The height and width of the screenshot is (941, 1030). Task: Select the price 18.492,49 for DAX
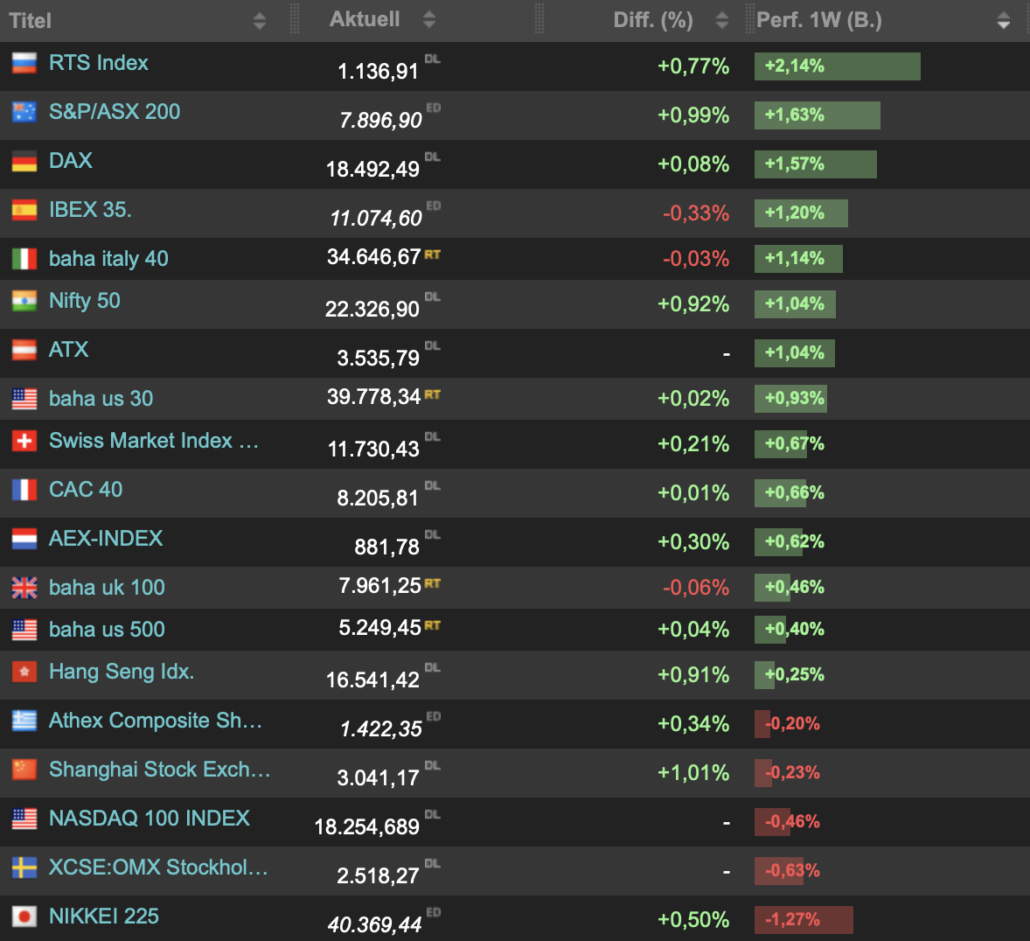(x=372, y=170)
